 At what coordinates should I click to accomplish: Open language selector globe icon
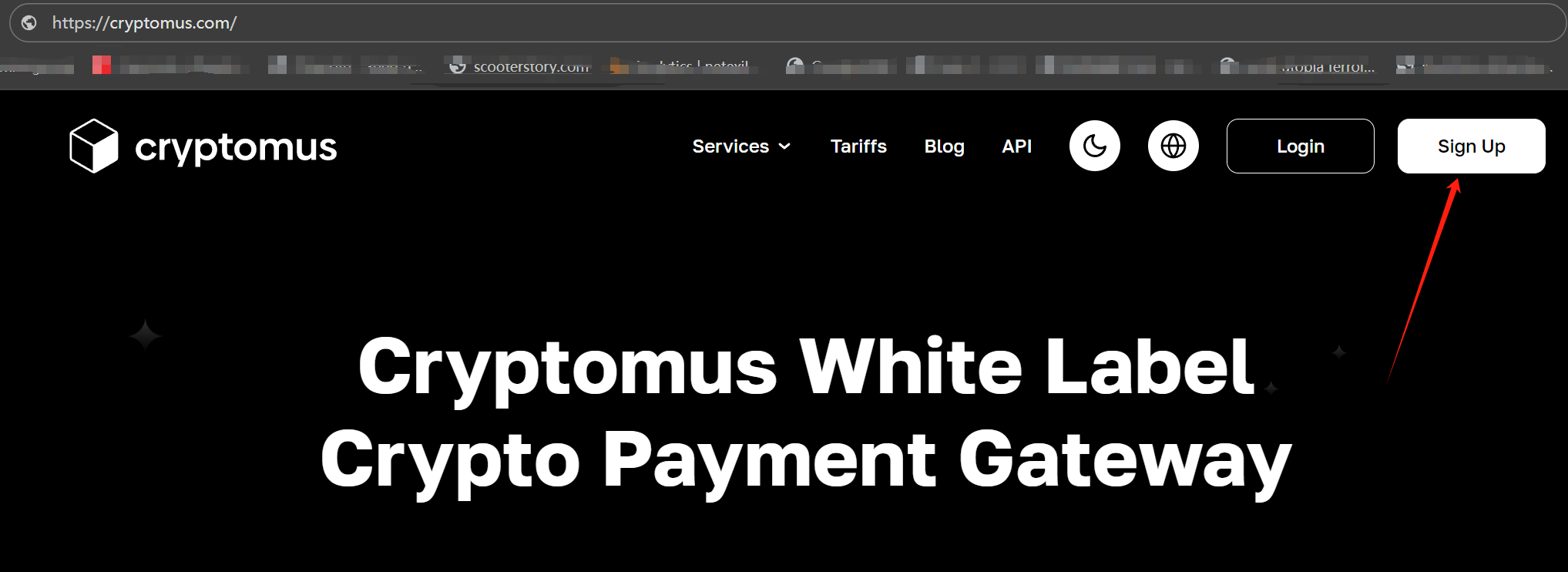click(1173, 146)
